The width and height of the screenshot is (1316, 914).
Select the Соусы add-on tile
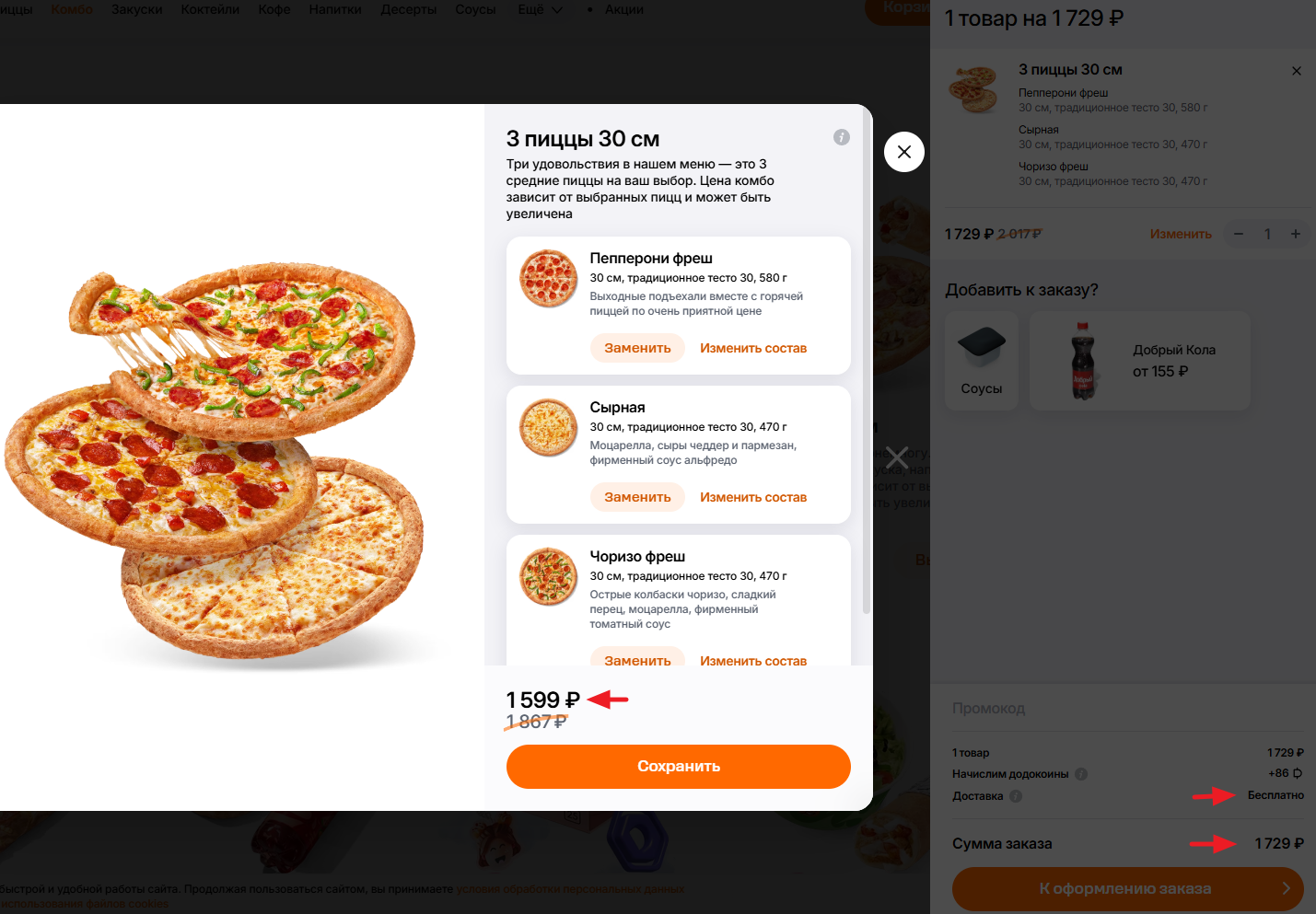982,360
